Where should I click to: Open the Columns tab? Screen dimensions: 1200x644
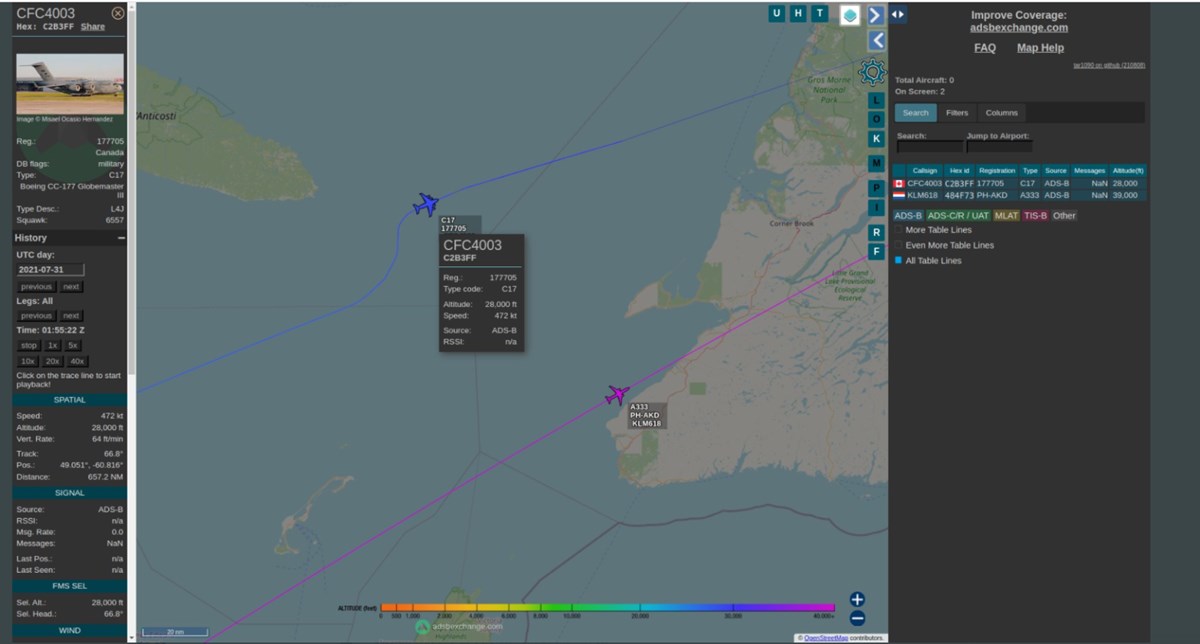[x=1001, y=113]
